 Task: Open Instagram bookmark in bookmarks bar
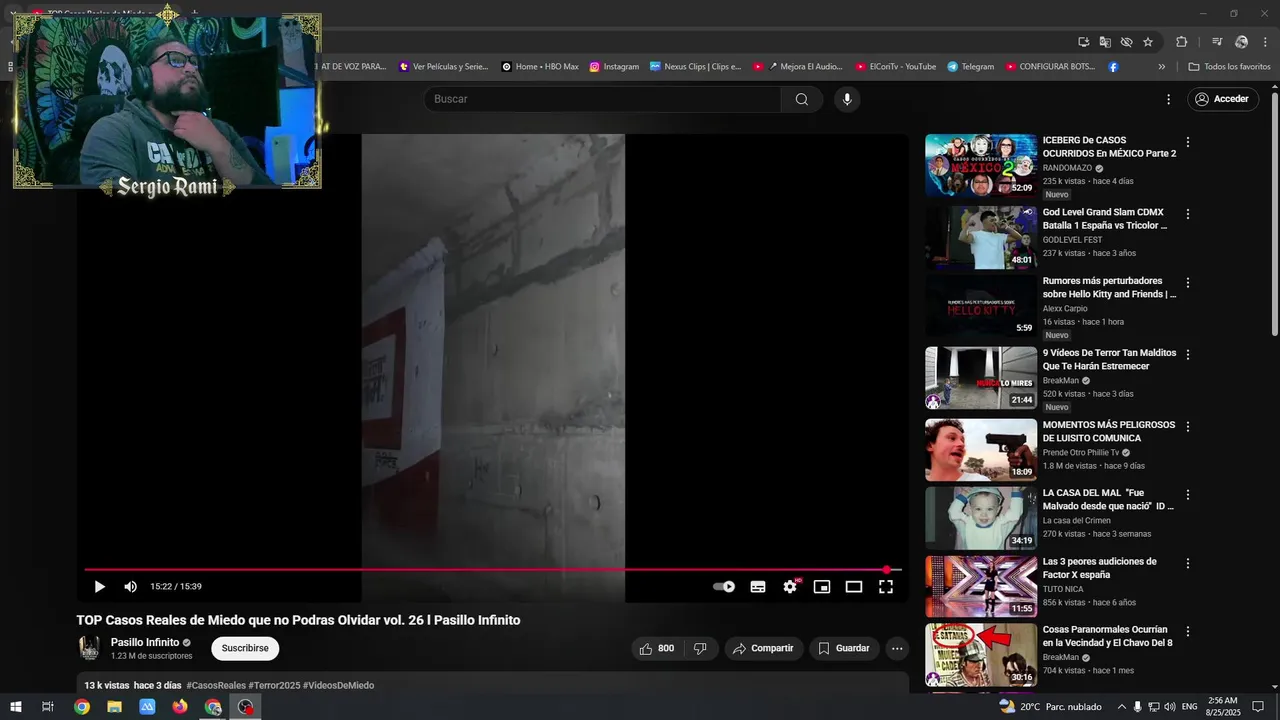coord(614,67)
